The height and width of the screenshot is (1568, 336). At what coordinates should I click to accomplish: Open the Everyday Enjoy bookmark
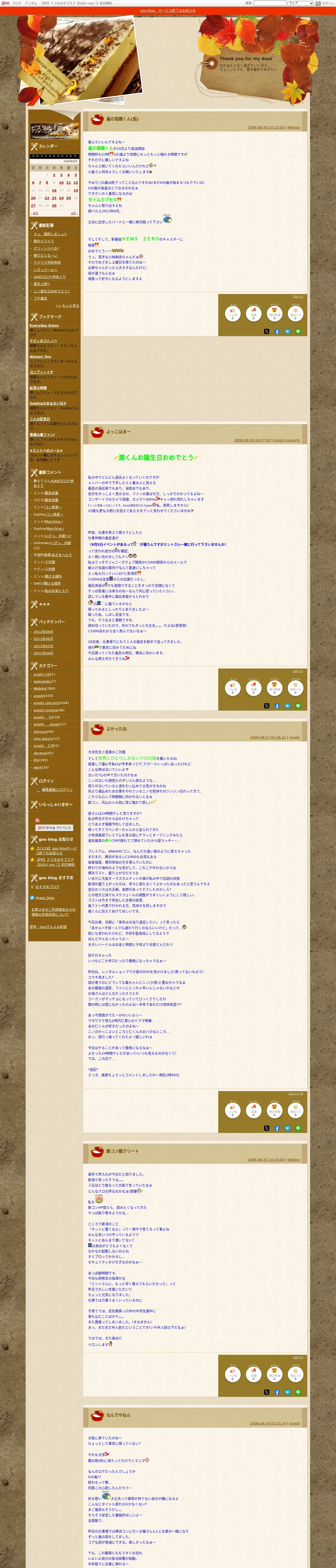[44, 326]
